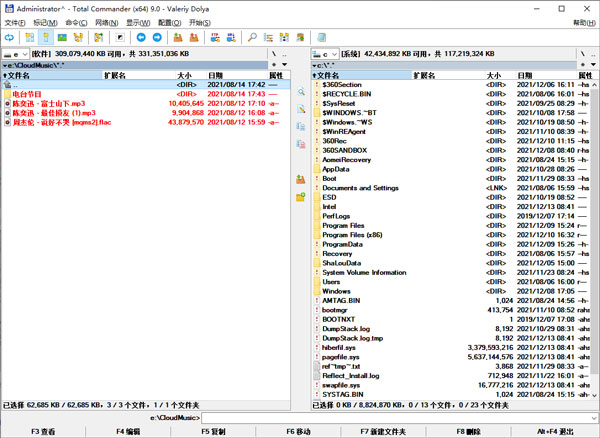
Task: Click the move files icon in middle bar
Action: tap(301, 144)
